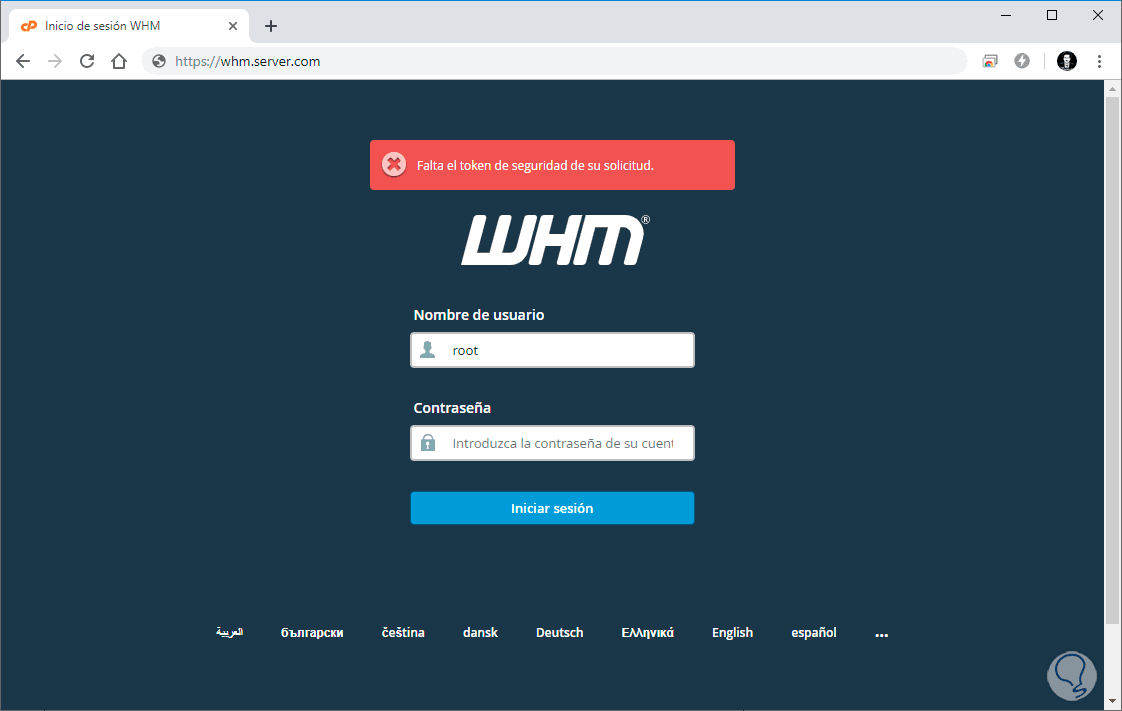Switch language to español
Image resolution: width=1122 pixels, height=711 pixels.
(814, 632)
